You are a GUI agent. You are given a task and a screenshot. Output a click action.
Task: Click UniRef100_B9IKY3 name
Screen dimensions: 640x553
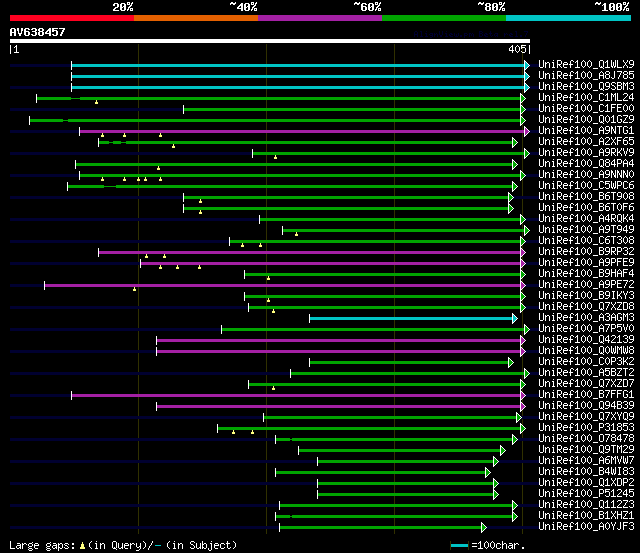(586, 296)
